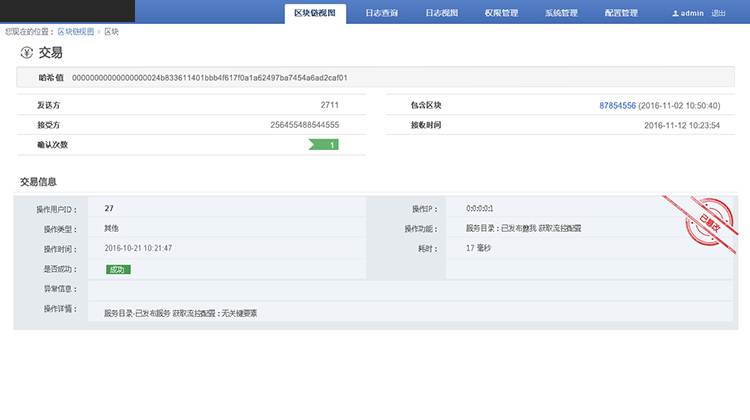This screenshot has width=750, height=420.
Task: Click the 发送方 label
Action: 49,105
